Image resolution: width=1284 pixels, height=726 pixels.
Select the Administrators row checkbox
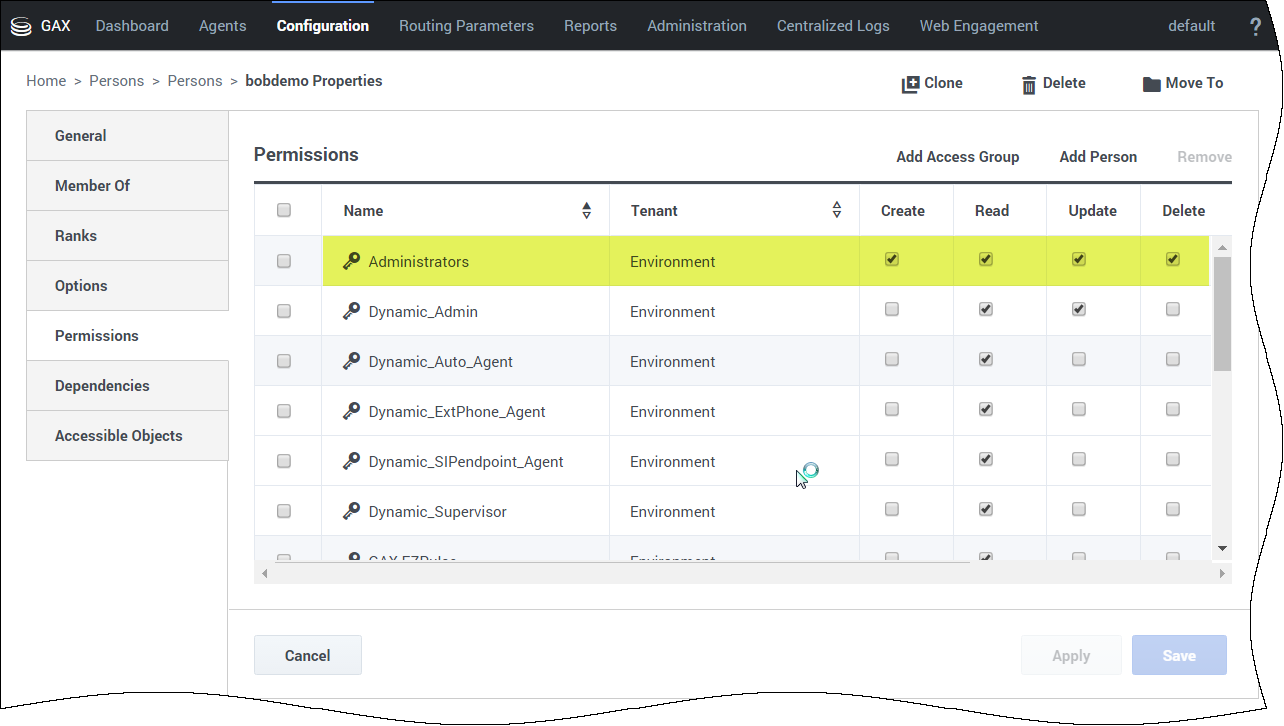point(284,261)
